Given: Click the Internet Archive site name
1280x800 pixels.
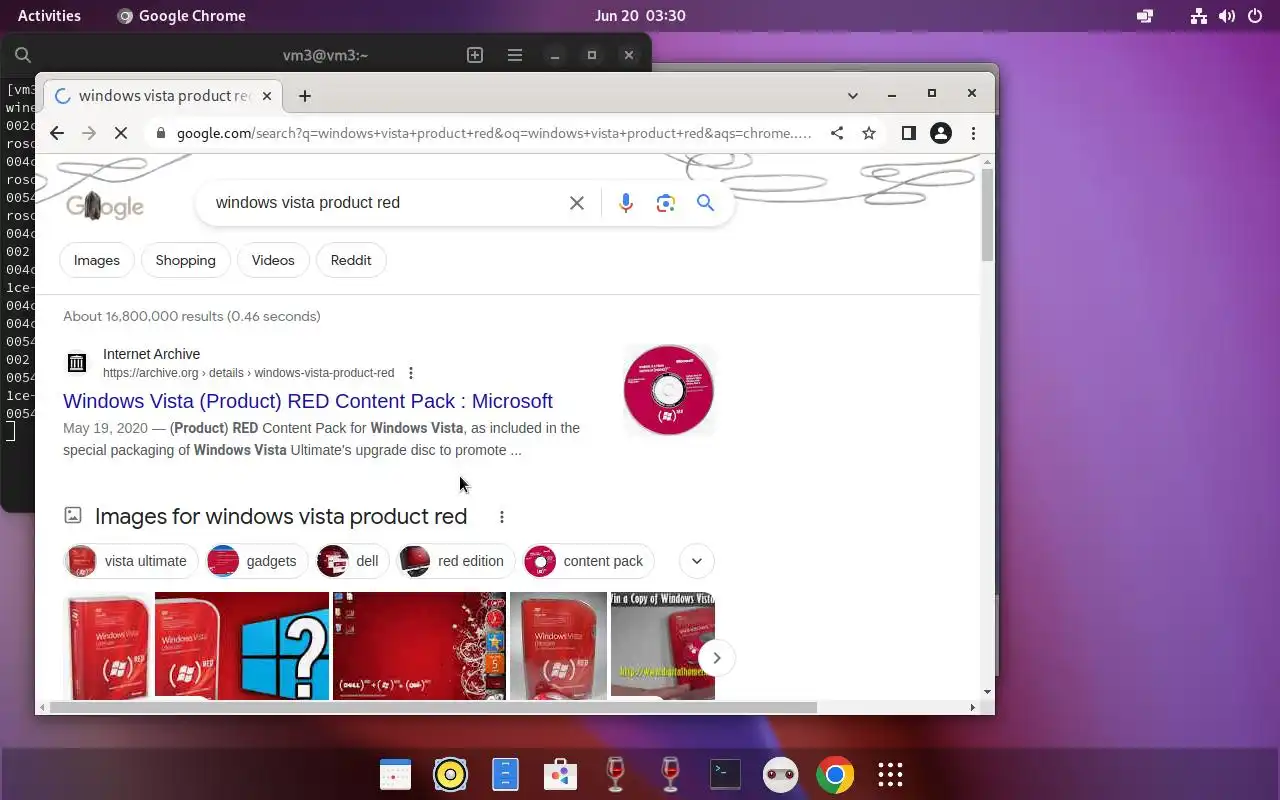Looking at the screenshot, I should [151, 354].
